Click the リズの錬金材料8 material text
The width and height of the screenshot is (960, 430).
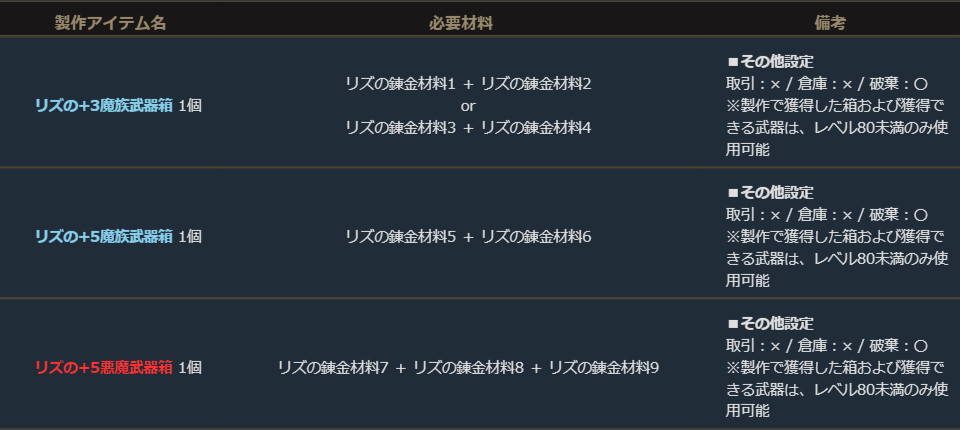coord(468,368)
